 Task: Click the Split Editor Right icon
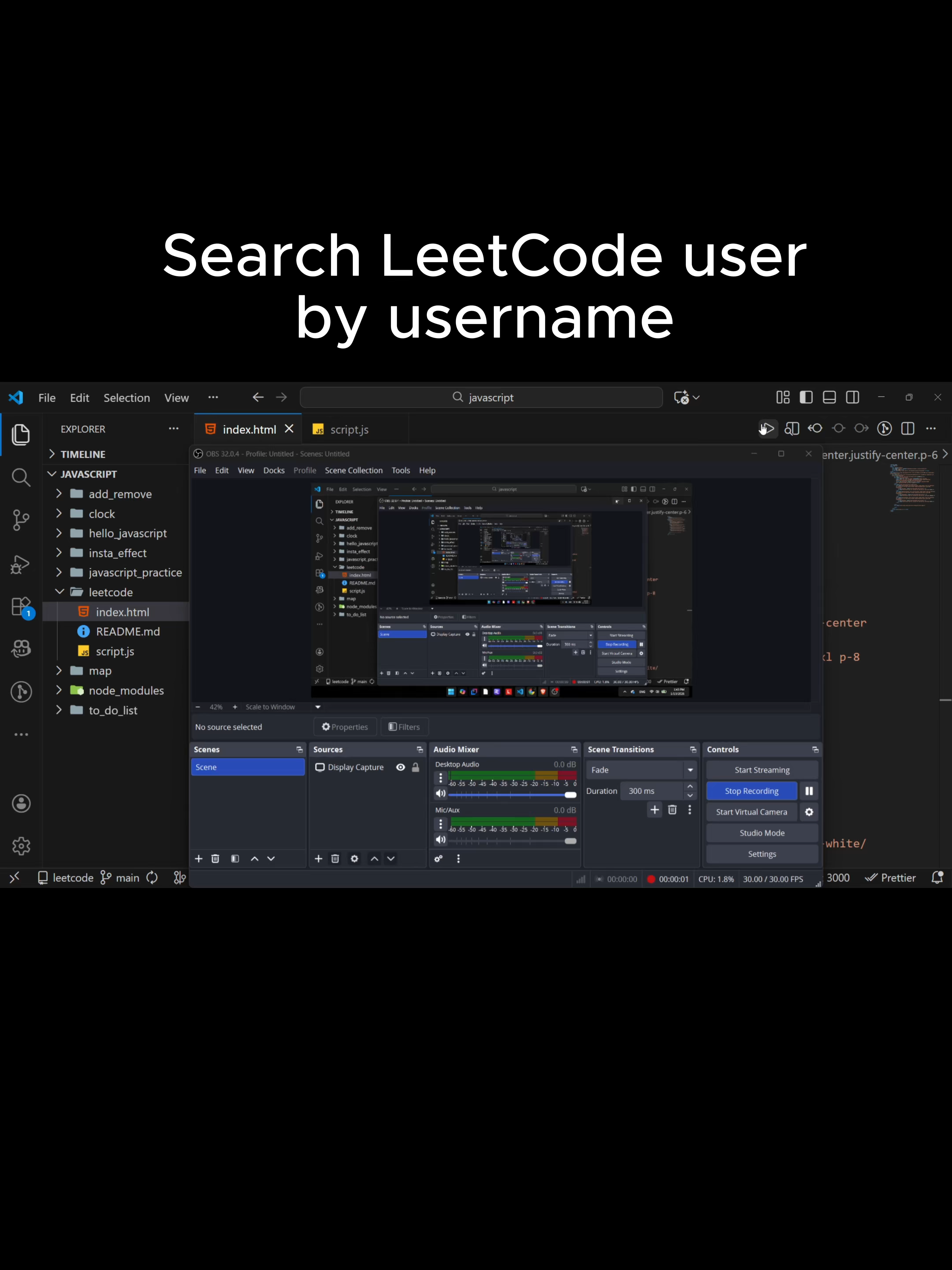[908, 429]
